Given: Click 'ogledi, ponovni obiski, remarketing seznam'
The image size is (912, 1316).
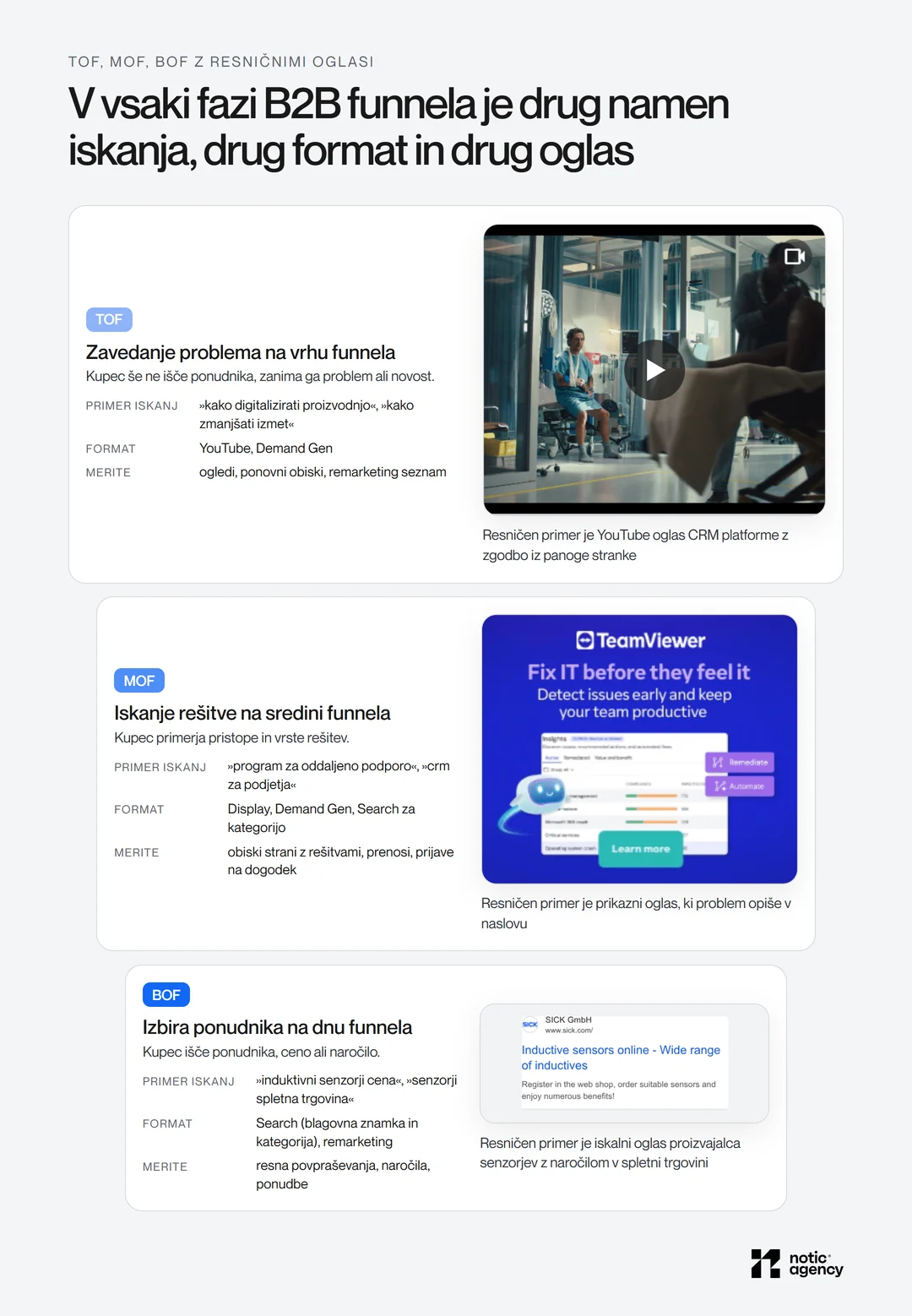Looking at the screenshot, I should (x=323, y=472).
